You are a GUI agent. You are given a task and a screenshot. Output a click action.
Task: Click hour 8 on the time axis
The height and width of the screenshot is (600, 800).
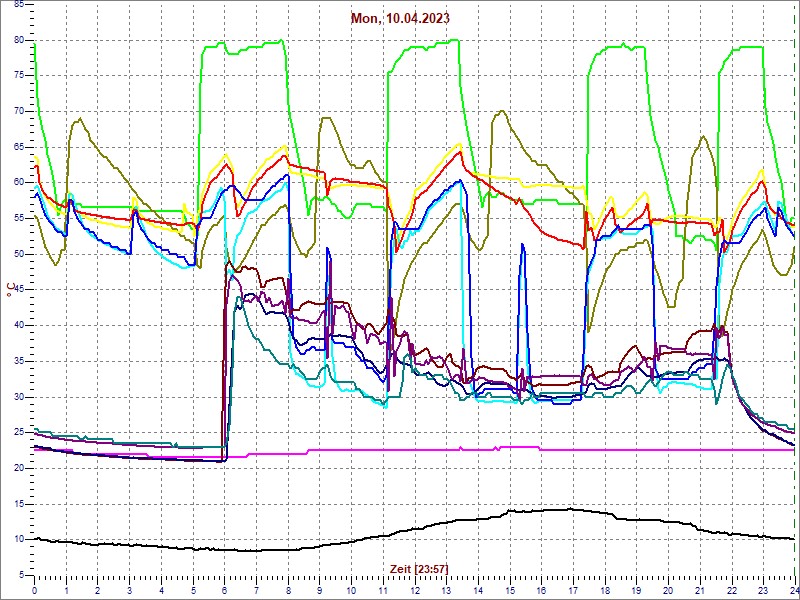[x=288, y=590]
